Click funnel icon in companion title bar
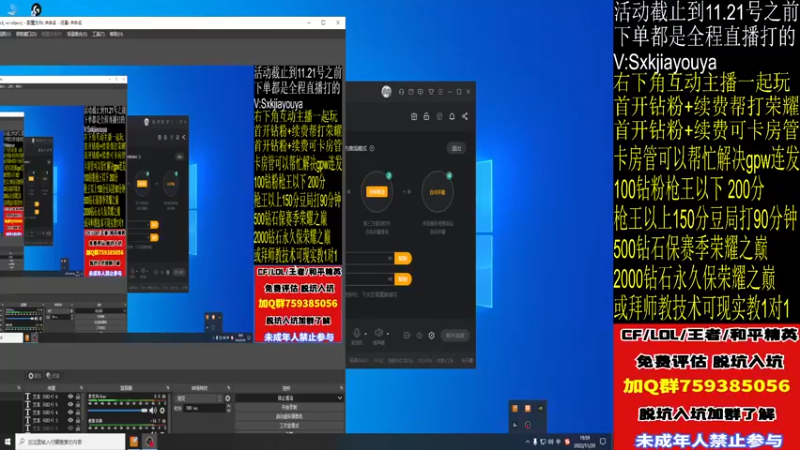The image size is (800, 450). pos(431,92)
